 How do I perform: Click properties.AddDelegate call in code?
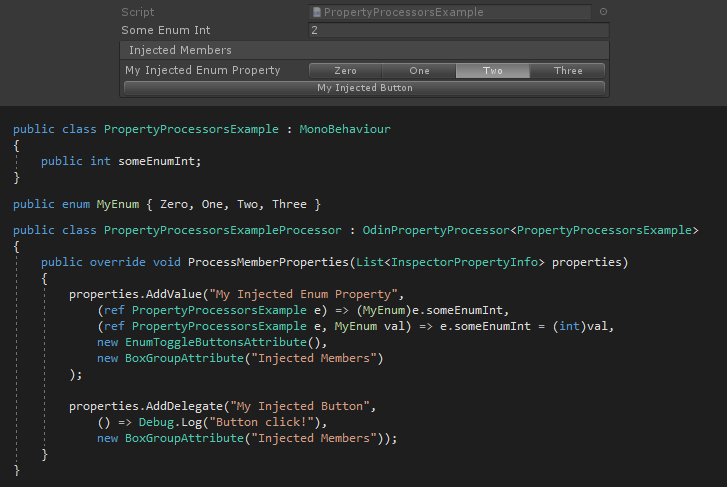point(146,406)
